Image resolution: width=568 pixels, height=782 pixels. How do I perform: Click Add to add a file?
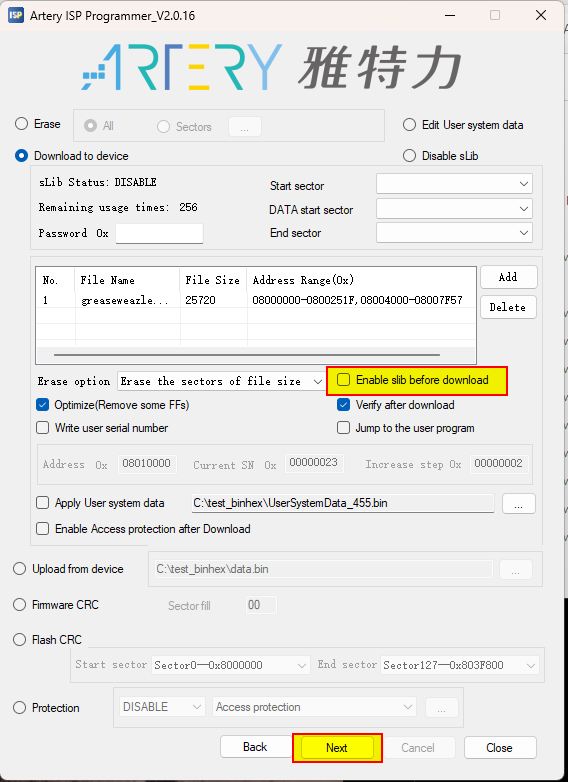point(509,277)
